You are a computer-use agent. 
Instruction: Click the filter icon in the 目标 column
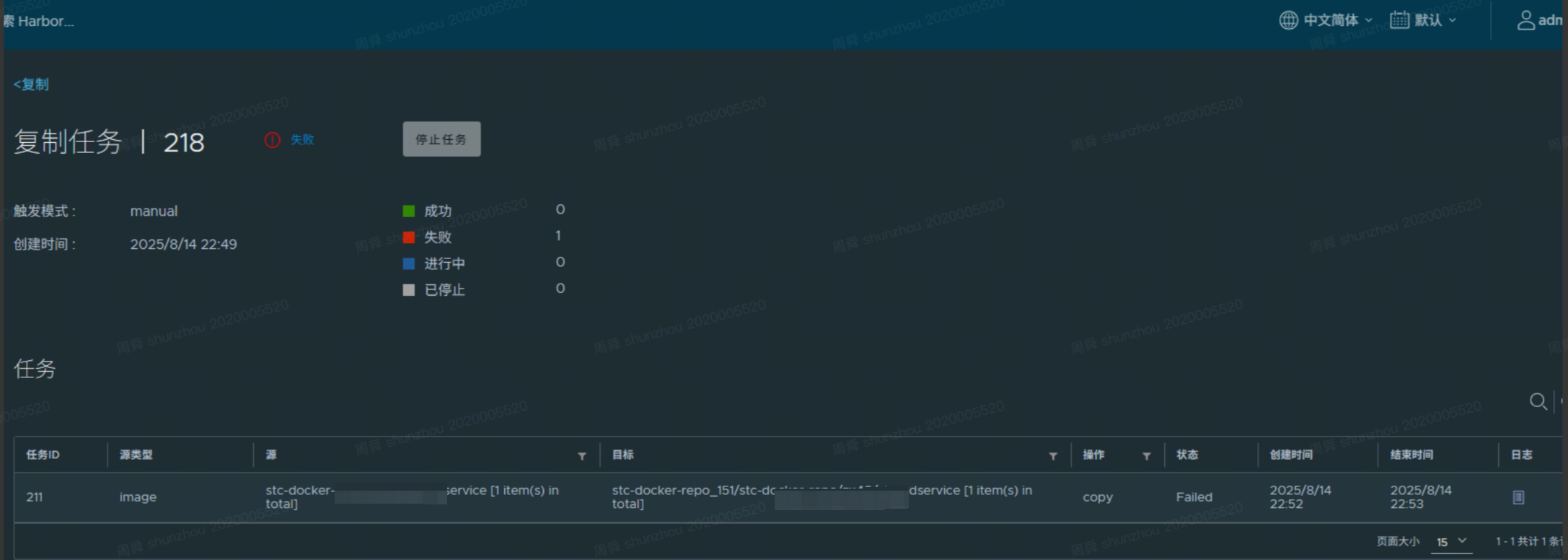1053,456
